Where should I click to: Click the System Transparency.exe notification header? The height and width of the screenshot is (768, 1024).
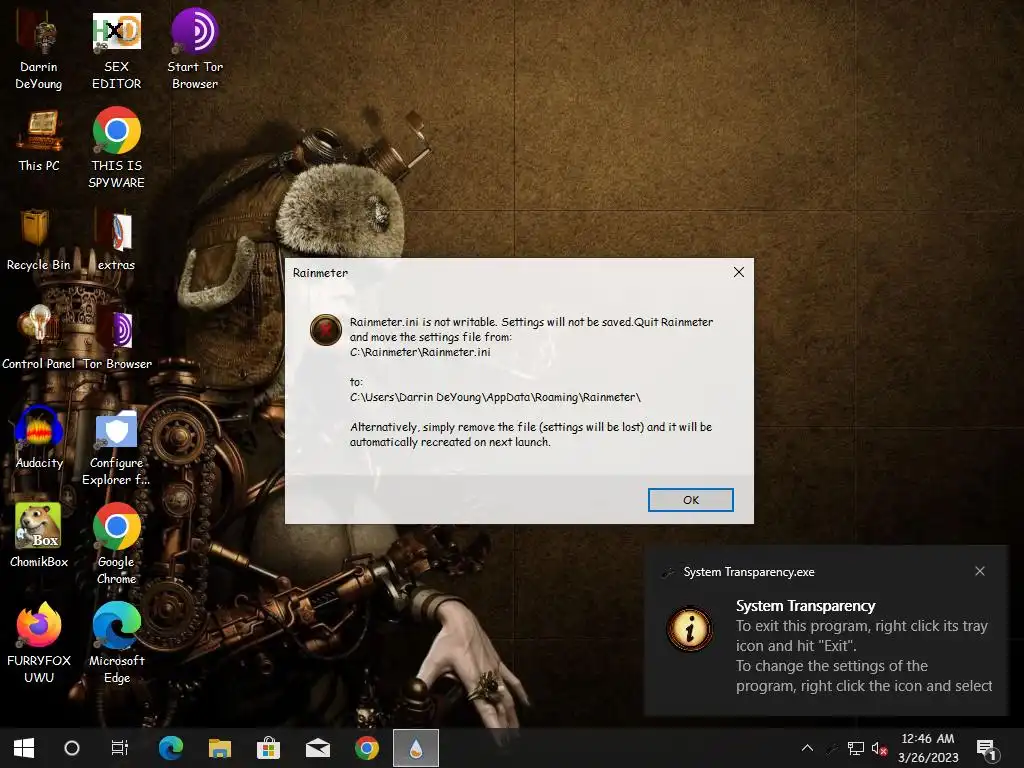pyautogui.click(x=748, y=572)
